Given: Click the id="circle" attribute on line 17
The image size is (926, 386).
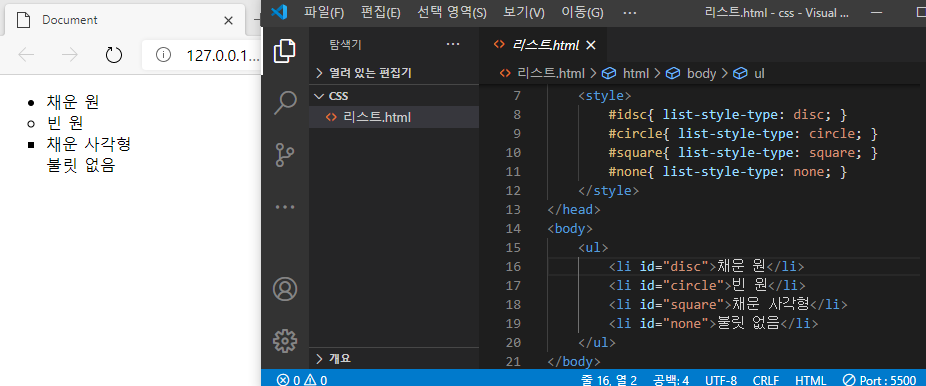Looking at the screenshot, I should pyautogui.click(x=682, y=285).
